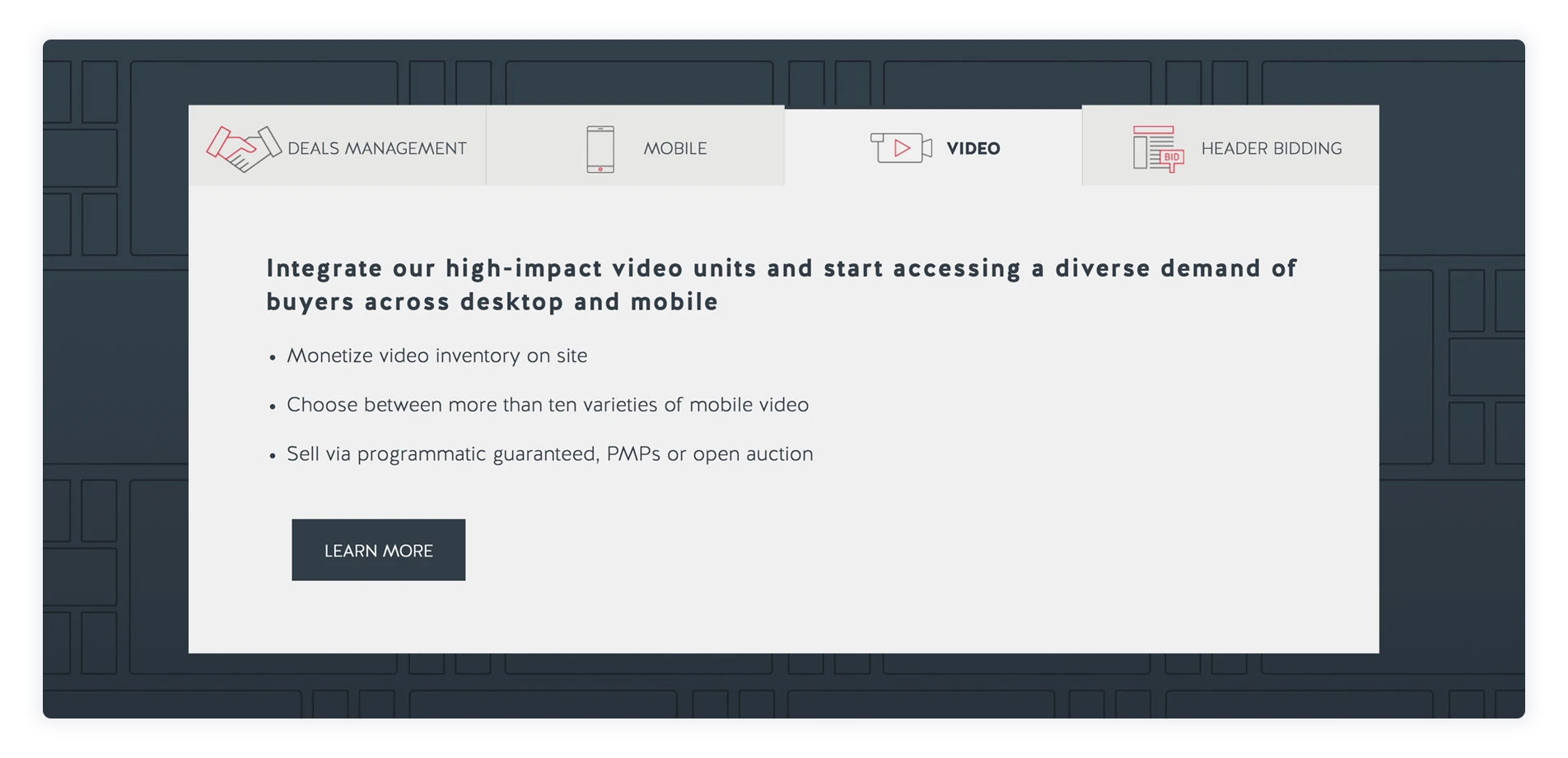The width and height of the screenshot is (1568, 758).
Task: Click the bullet dot before "Choose between"
Action: 273,407
